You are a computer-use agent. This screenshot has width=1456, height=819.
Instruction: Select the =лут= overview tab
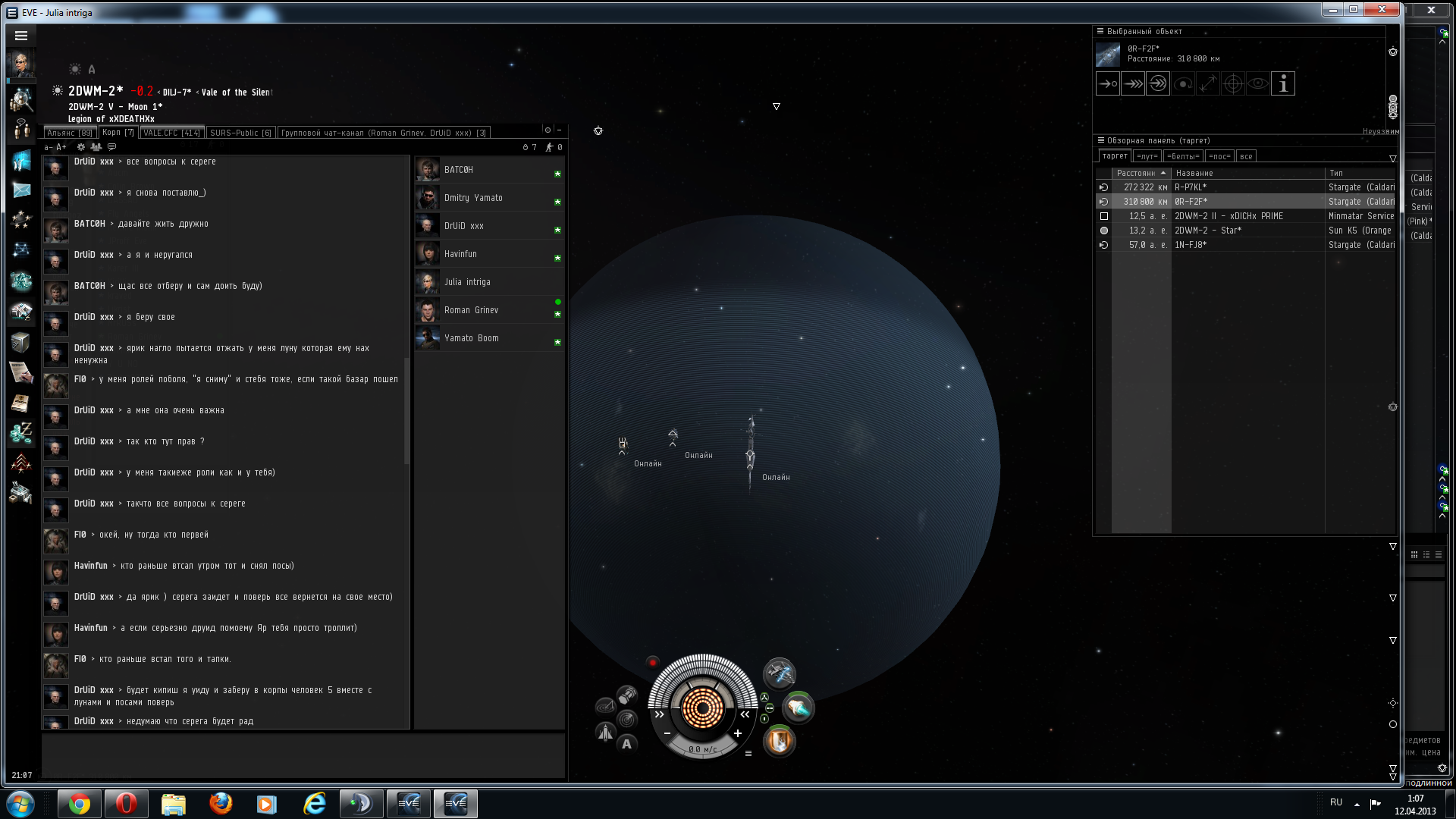click(x=1147, y=156)
